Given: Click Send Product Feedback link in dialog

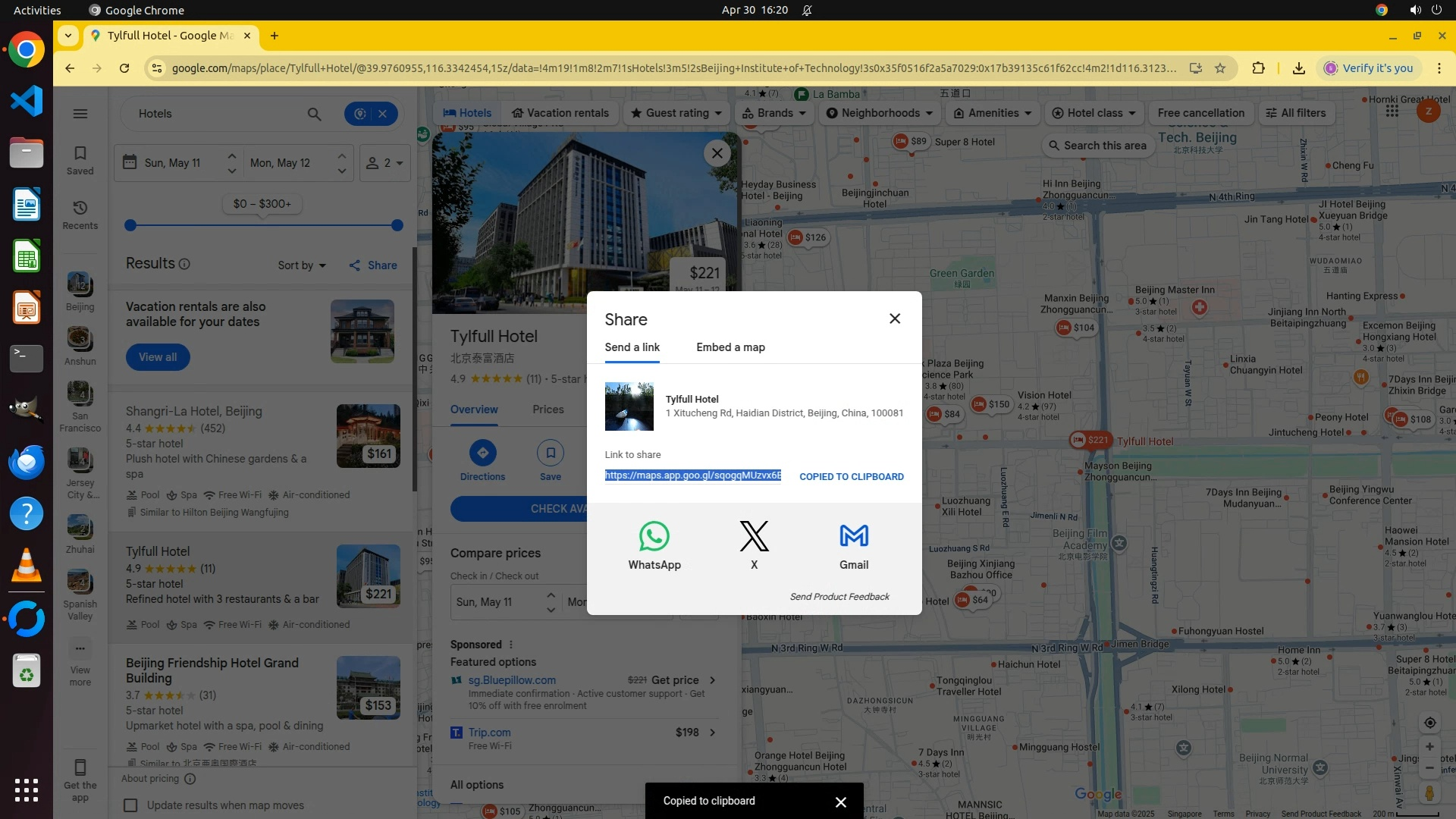Looking at the screenshot, I should pos(839,597).
